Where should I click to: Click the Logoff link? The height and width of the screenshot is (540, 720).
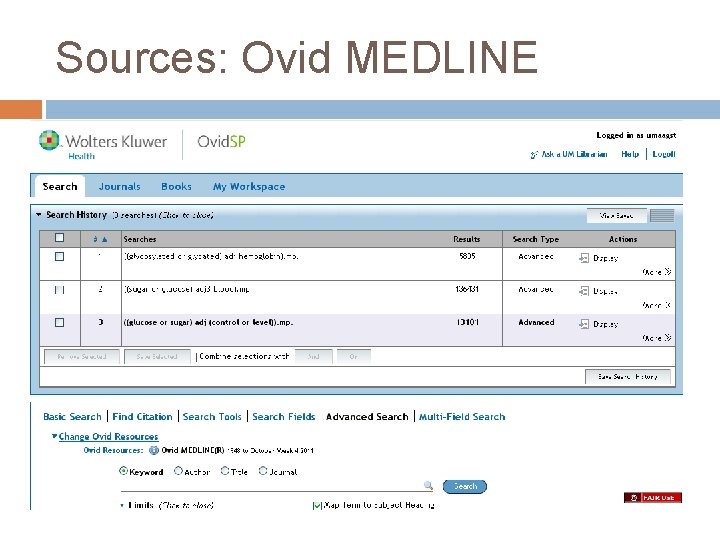(664, 154)
